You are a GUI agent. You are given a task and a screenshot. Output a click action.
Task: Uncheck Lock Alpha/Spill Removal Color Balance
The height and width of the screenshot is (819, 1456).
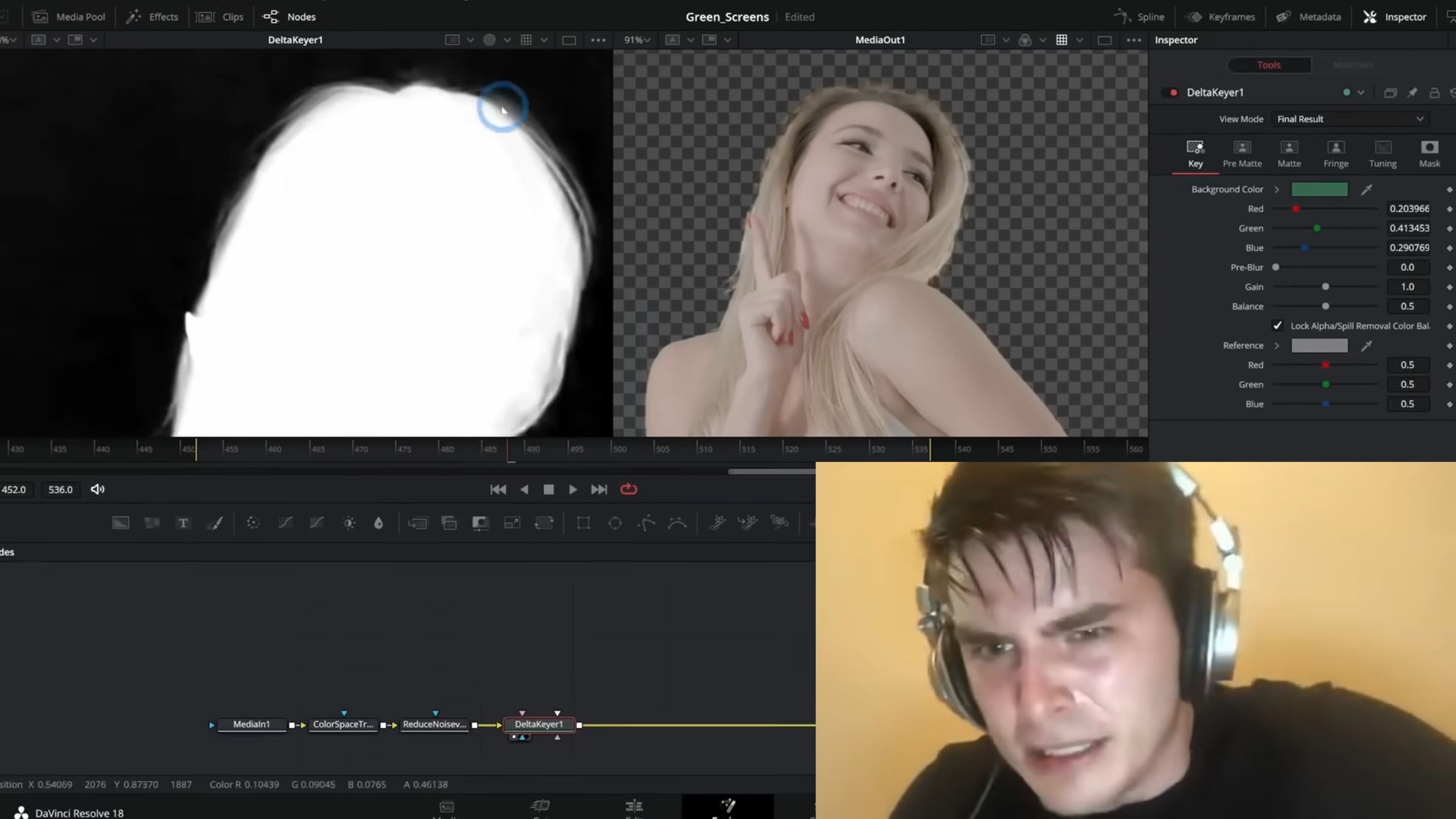click(x=1278, y=326)
